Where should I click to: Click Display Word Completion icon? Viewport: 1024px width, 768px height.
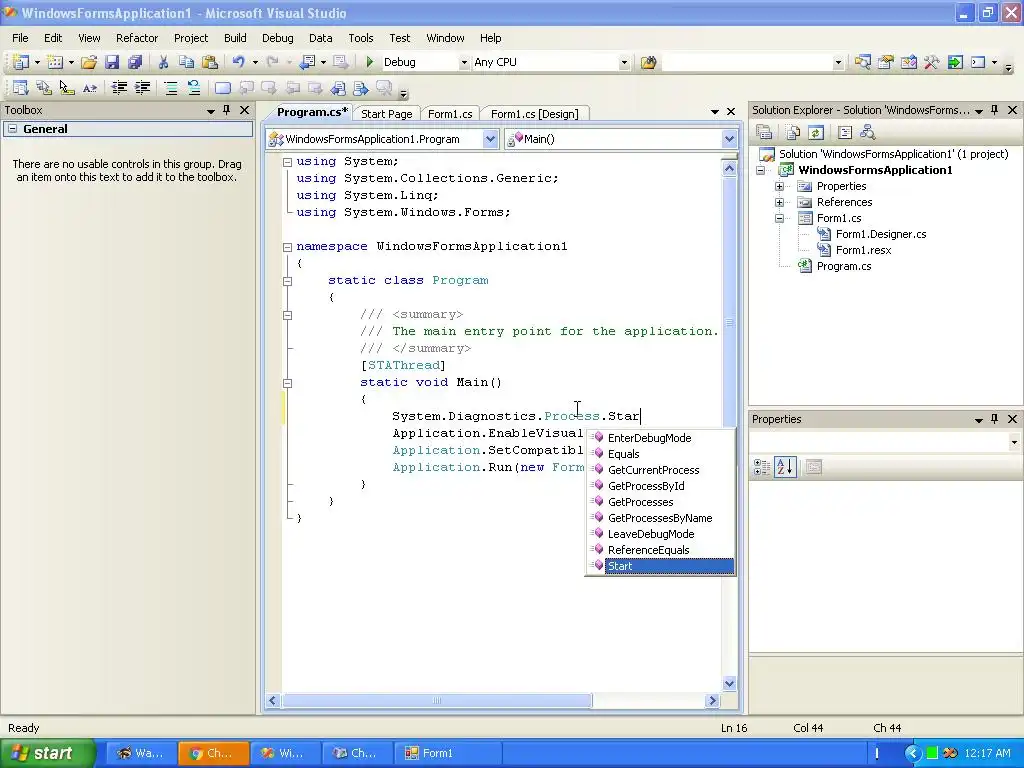coord(90,88)
